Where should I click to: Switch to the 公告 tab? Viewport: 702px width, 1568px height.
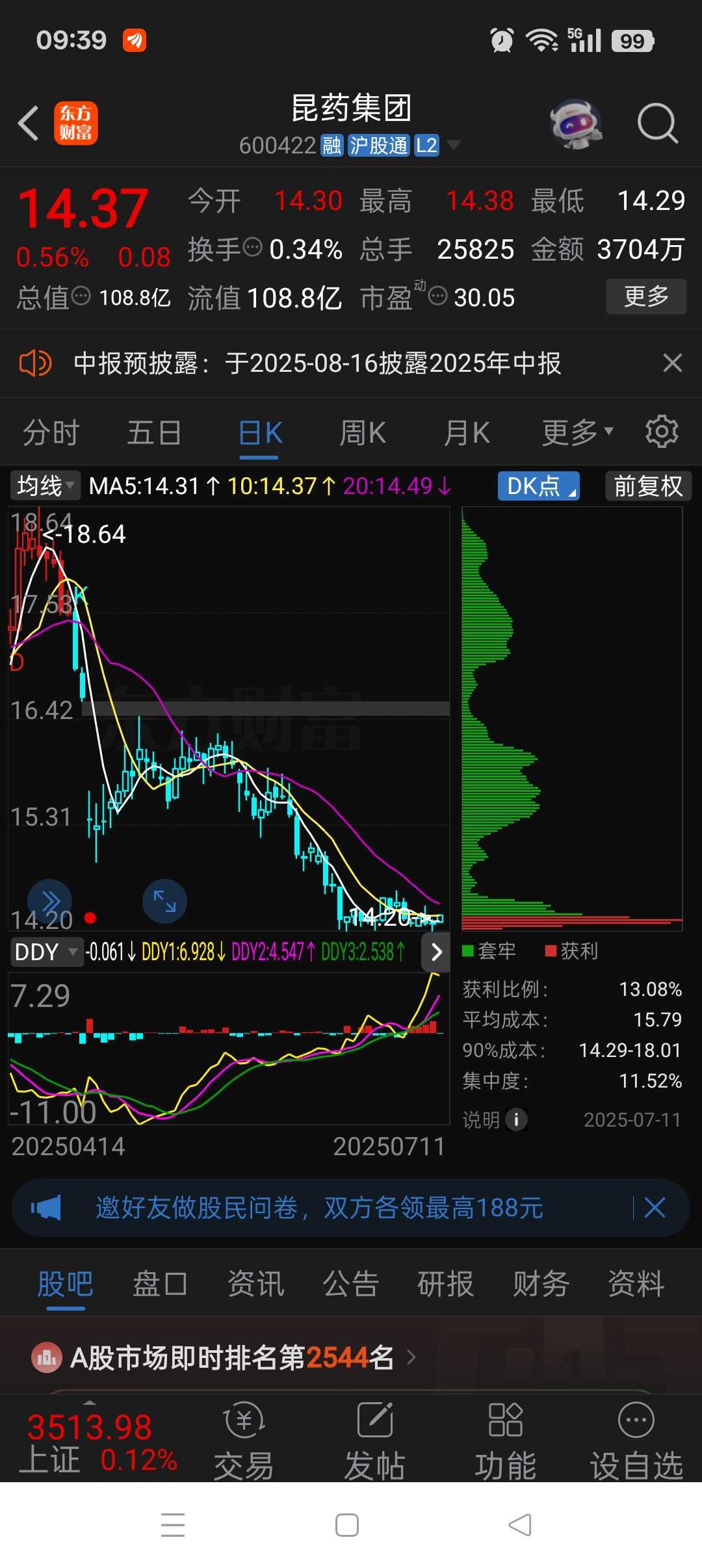point(350,1284)
